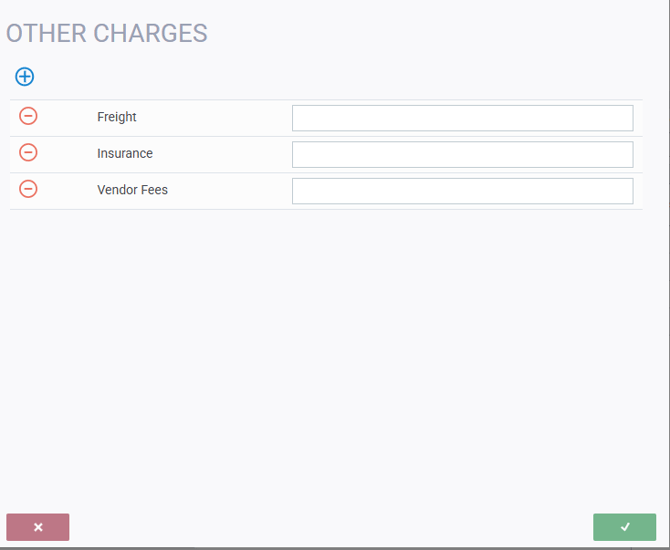Image resolution: width=670 pixels, height=550 pixels.
Task: Click the OTHER CHARGES heading
Action: pyautogui.click(x=107, y=33)
